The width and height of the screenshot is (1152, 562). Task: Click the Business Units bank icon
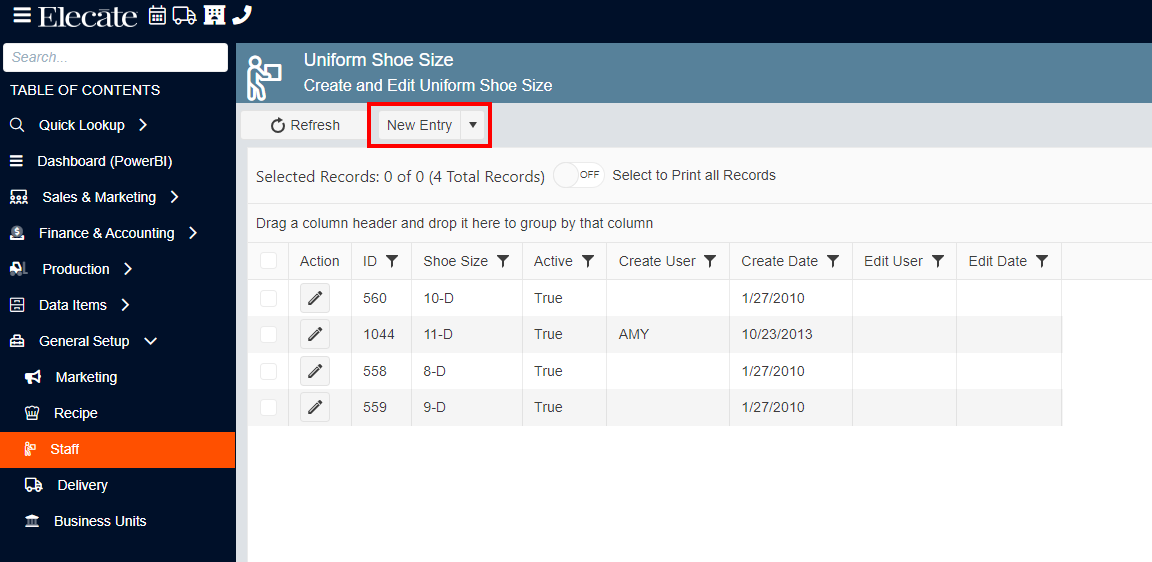[x=32, y=521]
